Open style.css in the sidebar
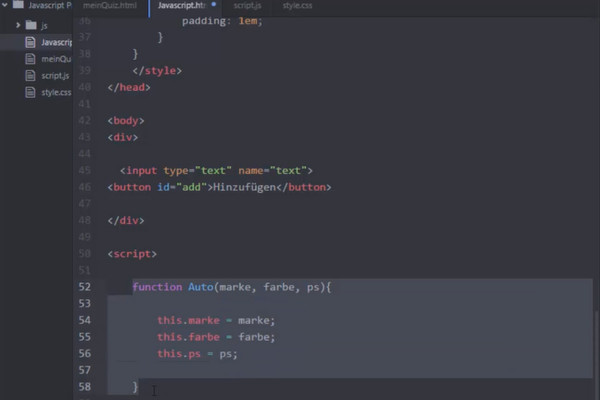The height and width of the screenshot is (400, 600). click(x=56, y=92)
